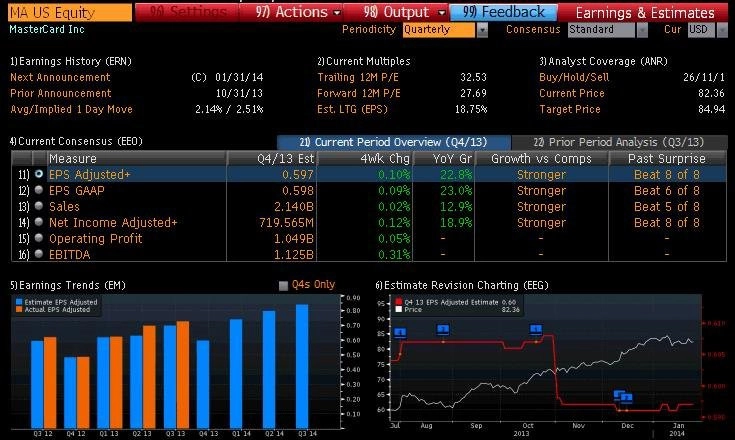Click the blue event marker near Aug
This screenshot has height=440, width=735.
pyautogui.click(x=443, y=329)
